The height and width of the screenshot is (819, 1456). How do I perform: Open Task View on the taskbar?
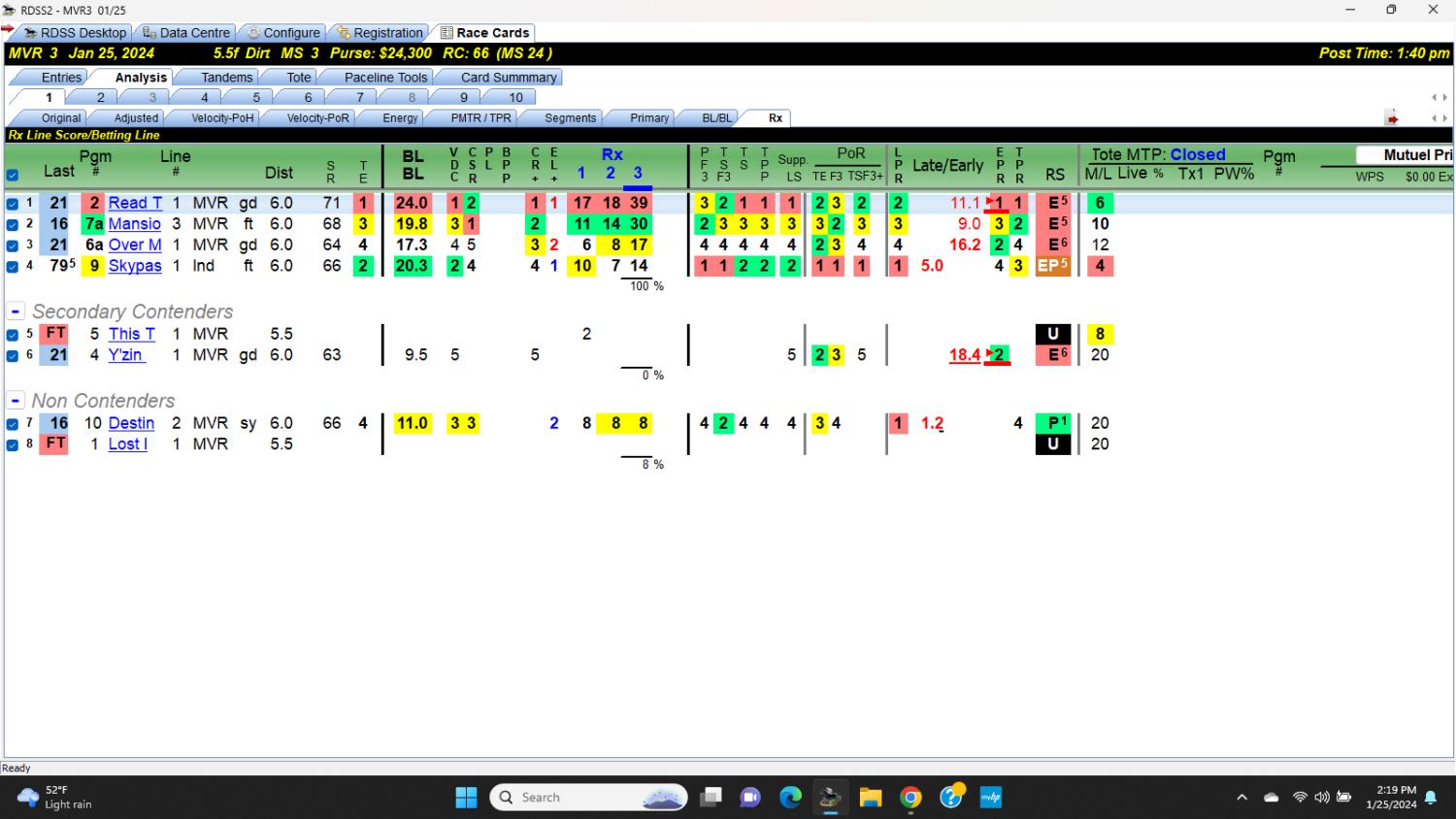711,797
